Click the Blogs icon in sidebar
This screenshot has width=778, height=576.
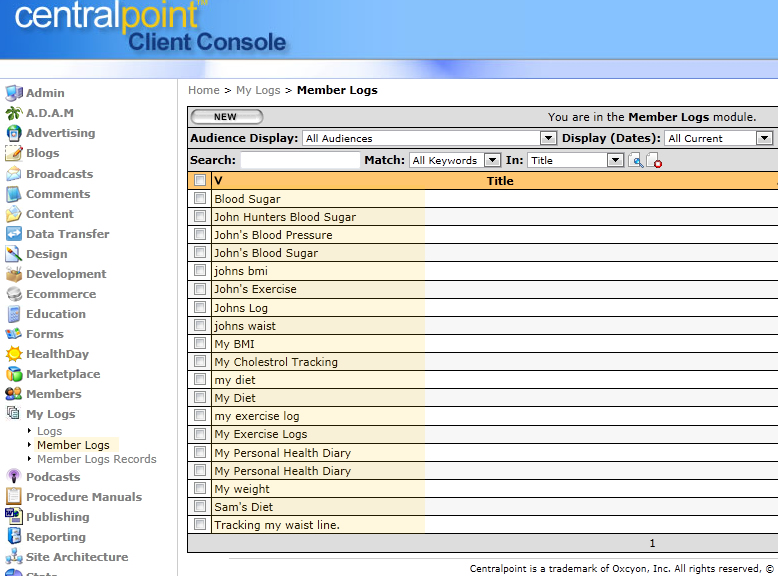tap(14, 153)
